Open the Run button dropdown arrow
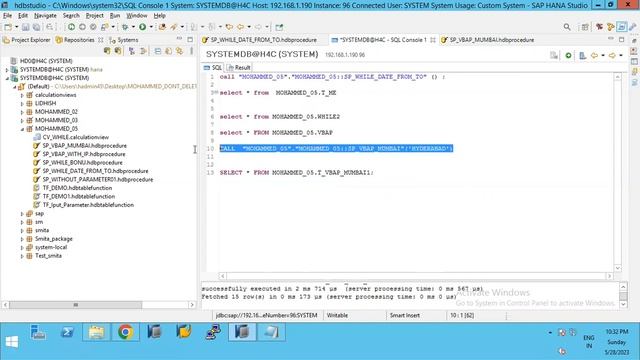The width and height of the screenshot is (640, 360). click(x=151, y=27)
